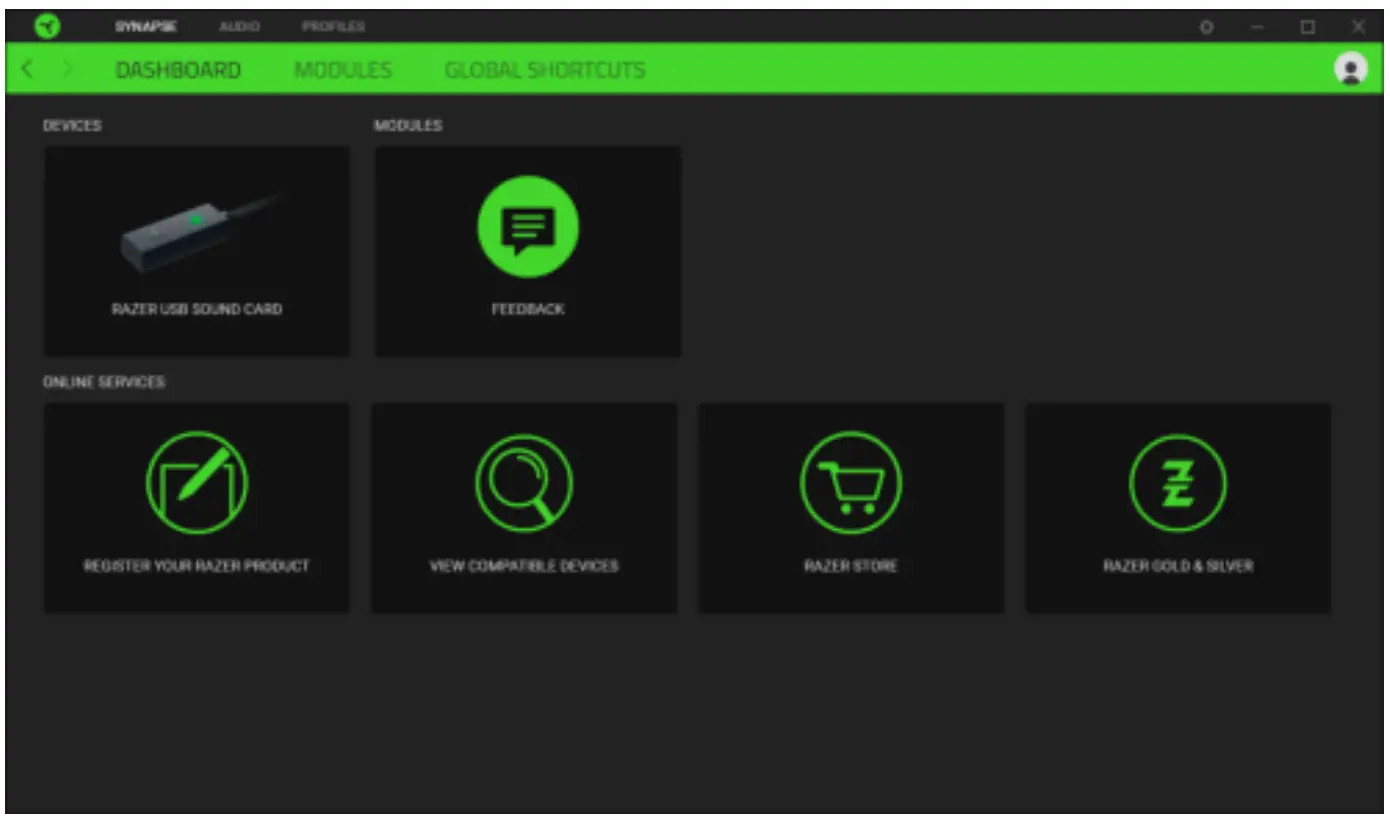
Task: Click the Feedback speech bubble icon
Action: pos(528,227)
